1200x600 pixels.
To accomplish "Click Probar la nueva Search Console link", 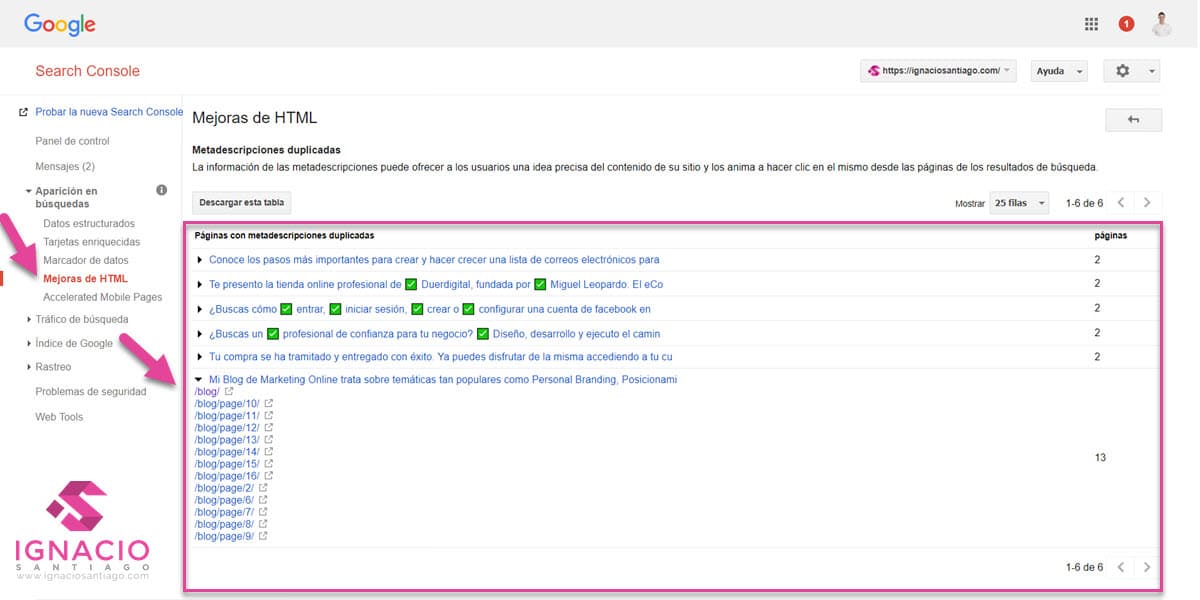I will pyautogui.click(x=109, y=112).
